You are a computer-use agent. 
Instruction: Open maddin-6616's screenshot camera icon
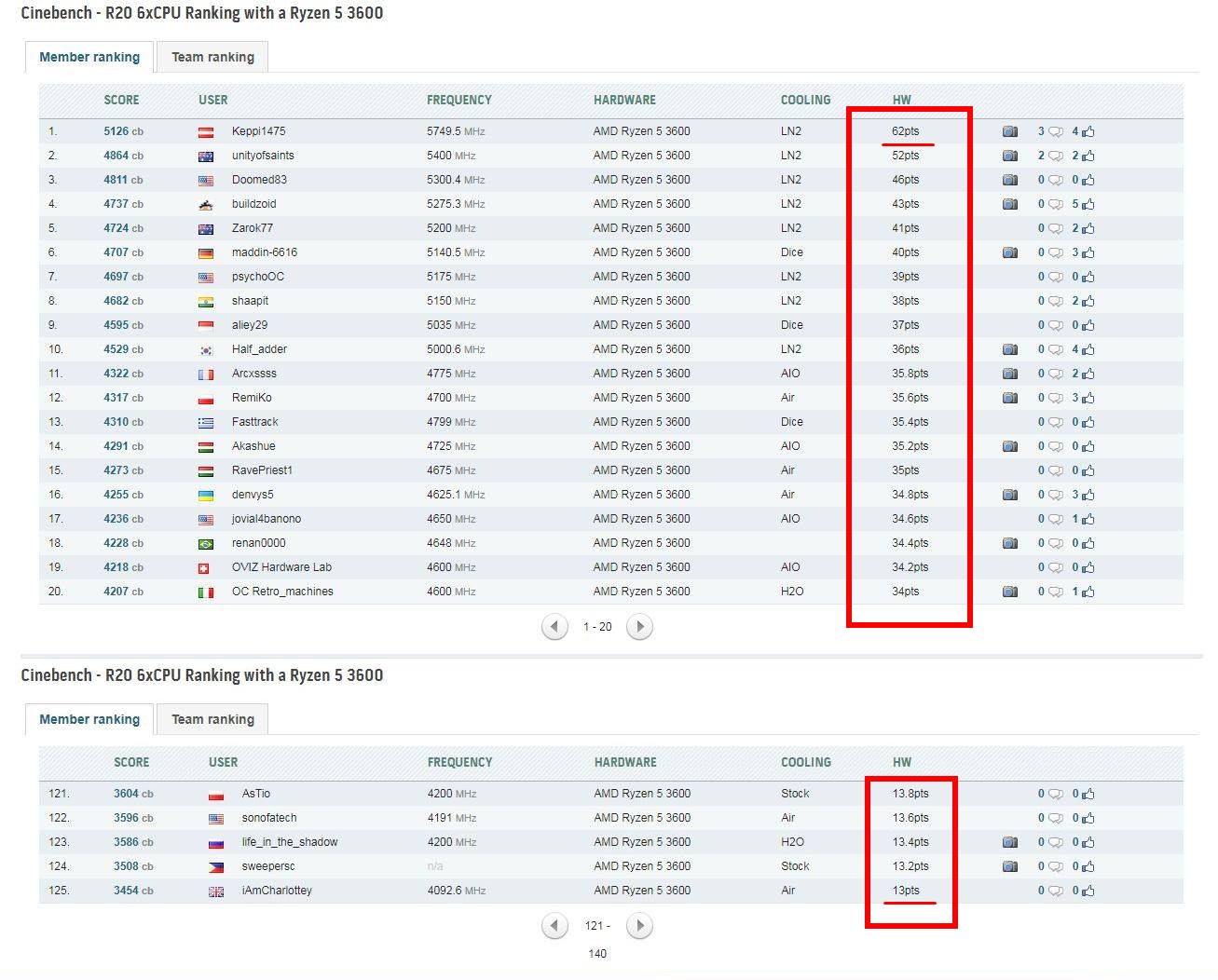pyautogui.click(x=1009, y=252)
